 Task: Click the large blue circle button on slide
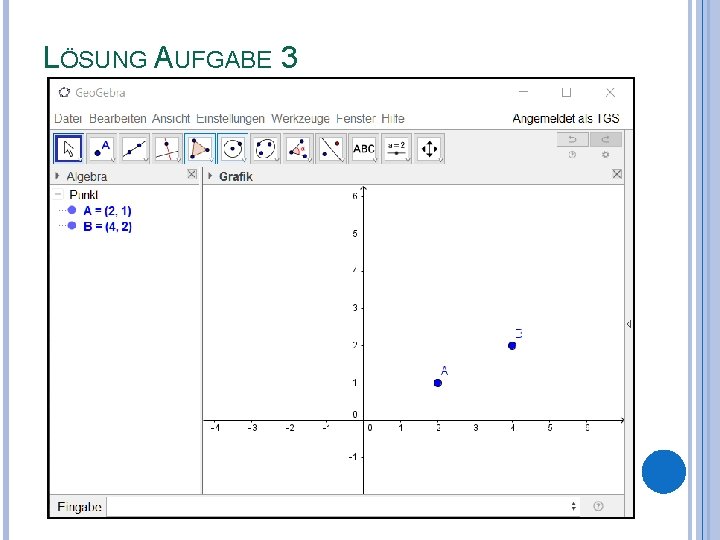click(x=664, y=472)
